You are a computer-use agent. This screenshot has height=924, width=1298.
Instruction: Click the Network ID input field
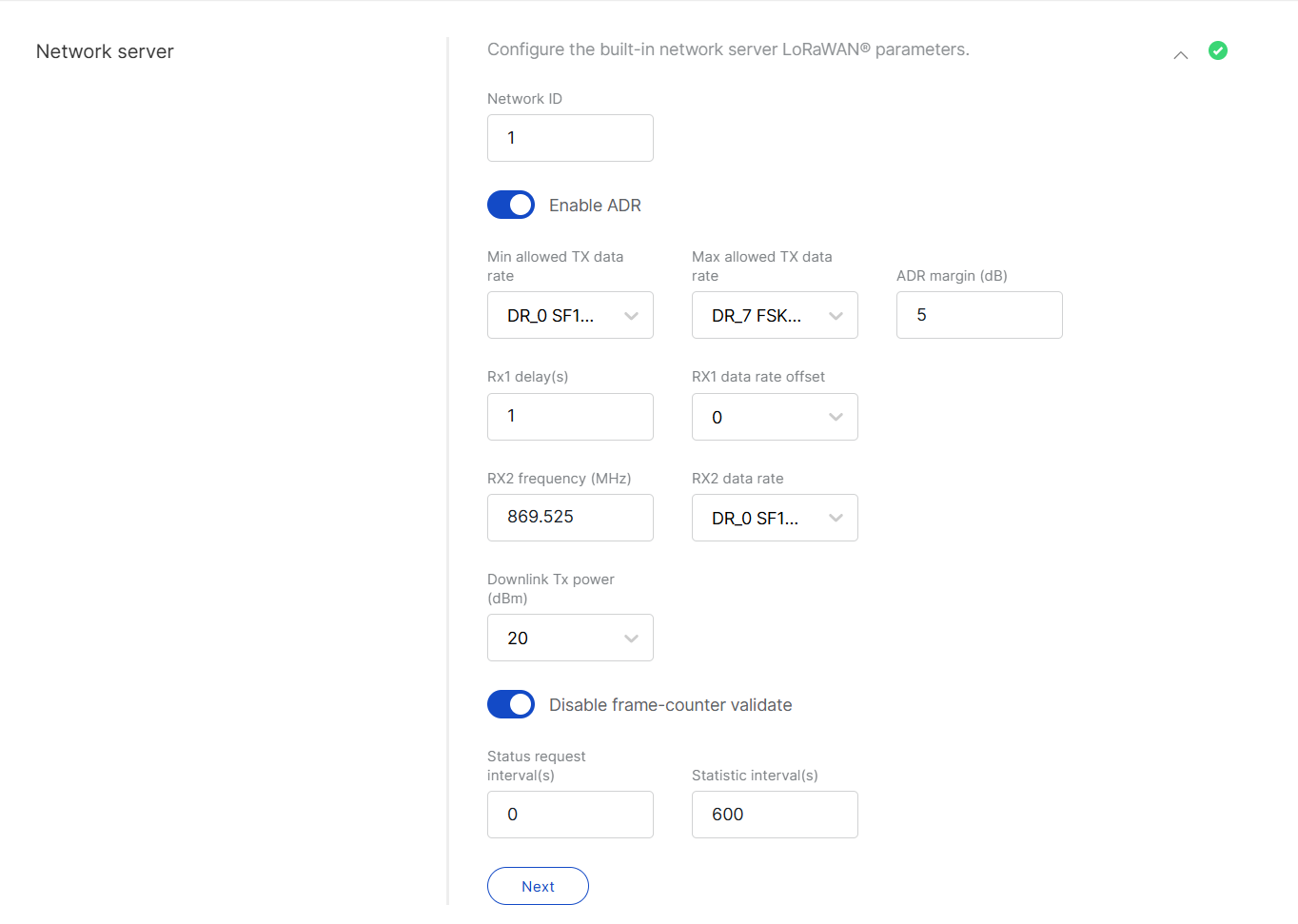(570, 138)
